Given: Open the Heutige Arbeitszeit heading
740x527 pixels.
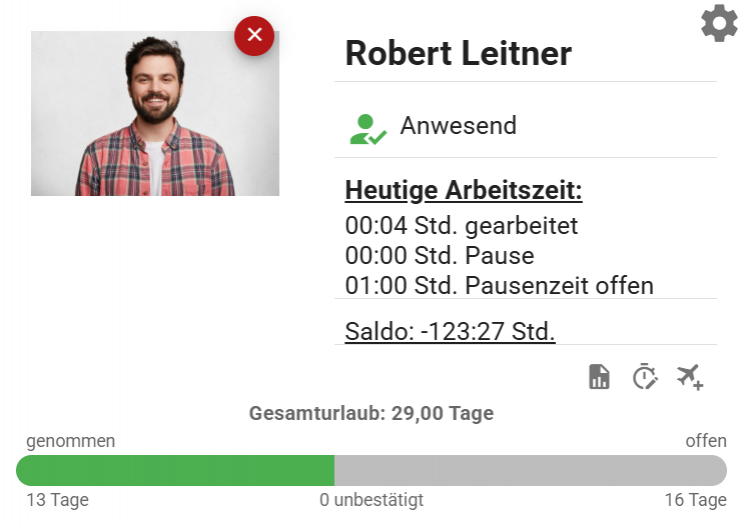Looking at the screenshot, I should point(463,190).
